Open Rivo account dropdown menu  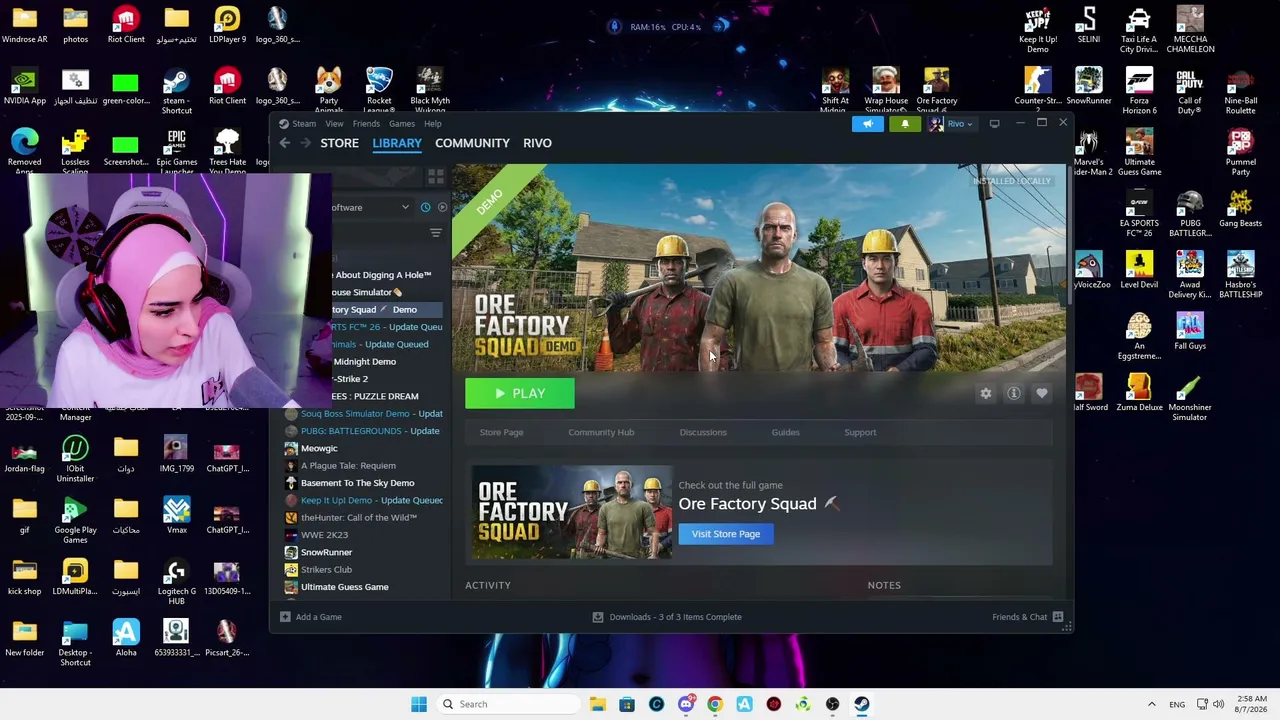coord(951,124)
